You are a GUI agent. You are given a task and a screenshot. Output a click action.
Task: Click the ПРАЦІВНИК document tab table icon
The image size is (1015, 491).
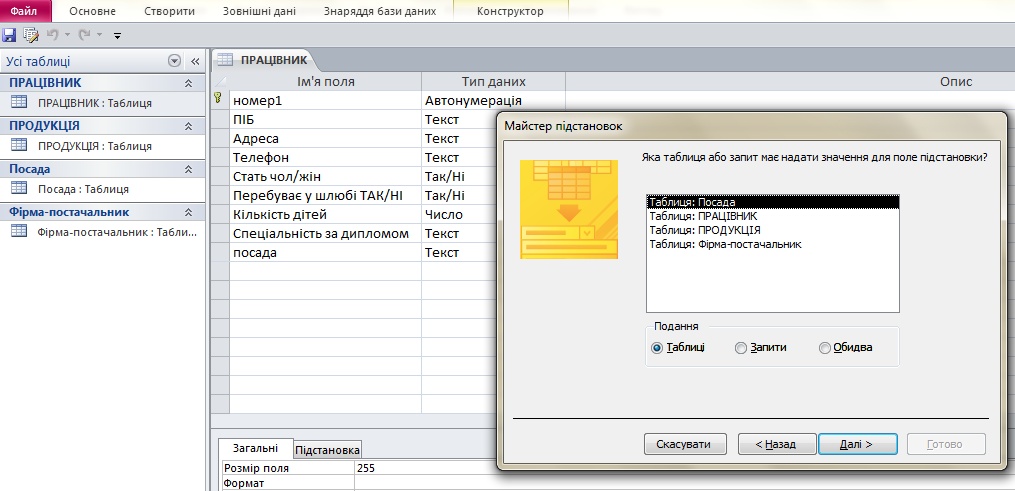coord(225,60)
